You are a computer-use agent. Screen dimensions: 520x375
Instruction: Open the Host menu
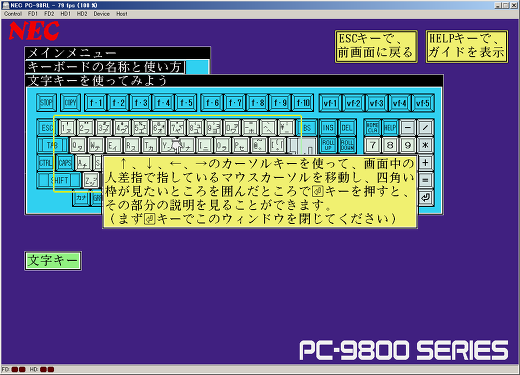pos(122,14)
